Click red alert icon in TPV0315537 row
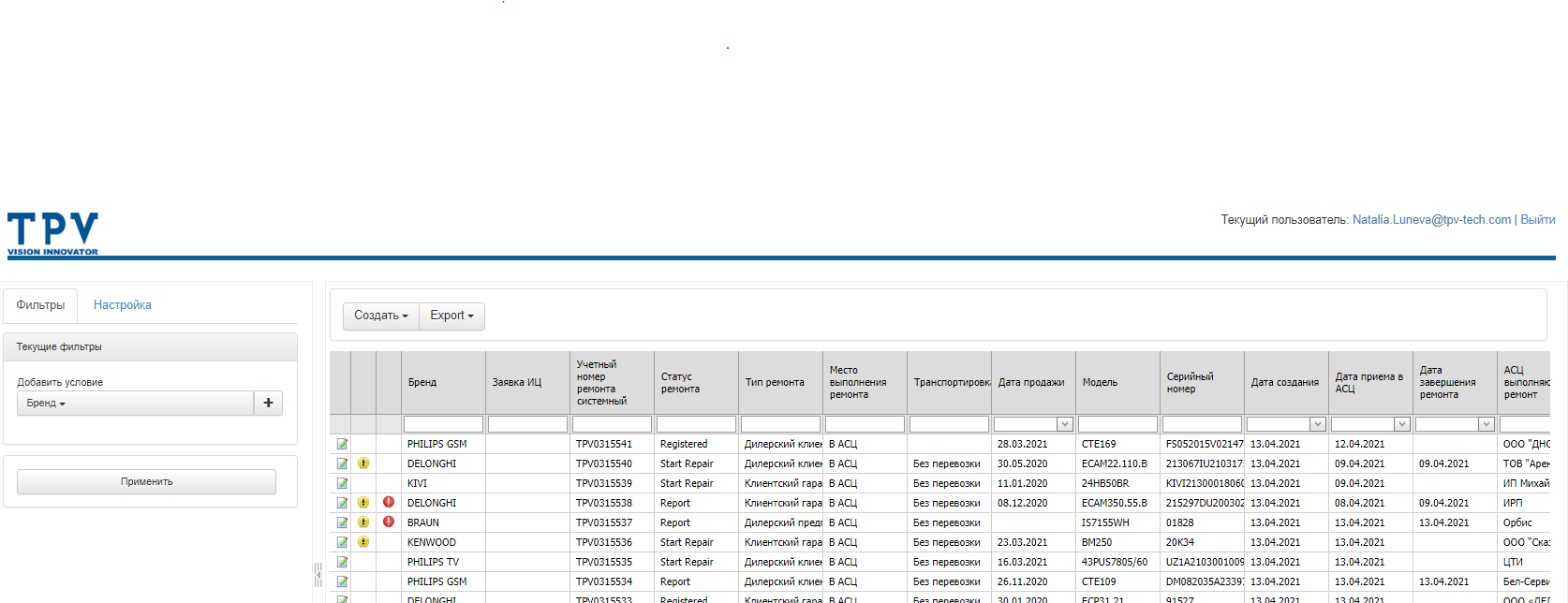Viewport: 1568px width, 603px height. [389, 522]
